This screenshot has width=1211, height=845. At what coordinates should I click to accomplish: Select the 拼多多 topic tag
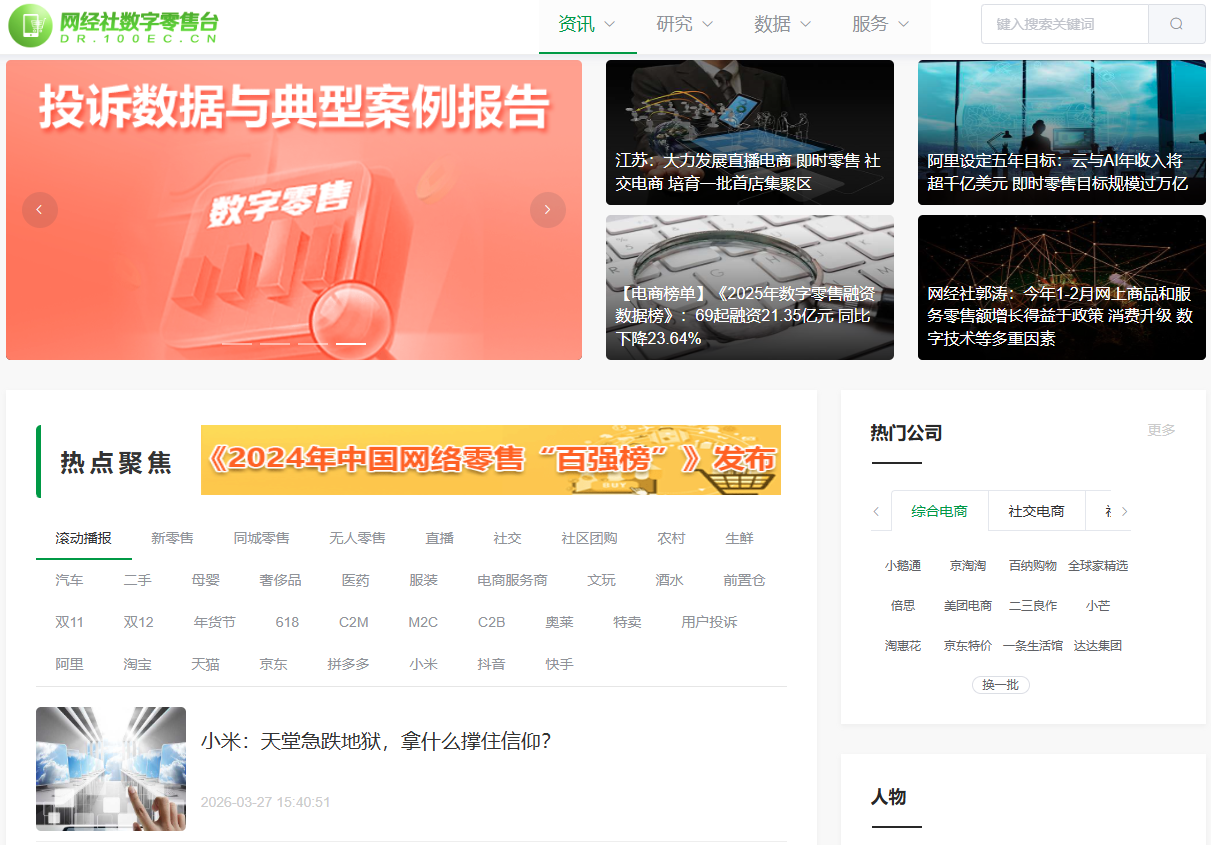coord(348,664)
